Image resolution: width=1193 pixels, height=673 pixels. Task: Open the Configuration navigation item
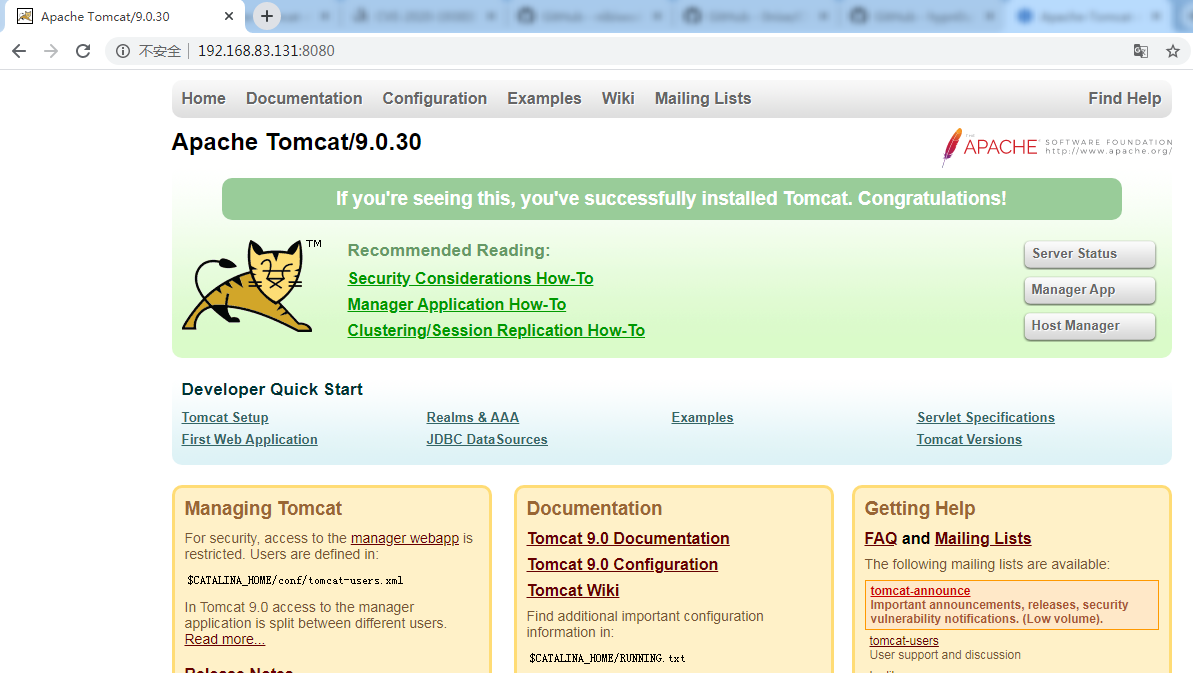(434, 99)
